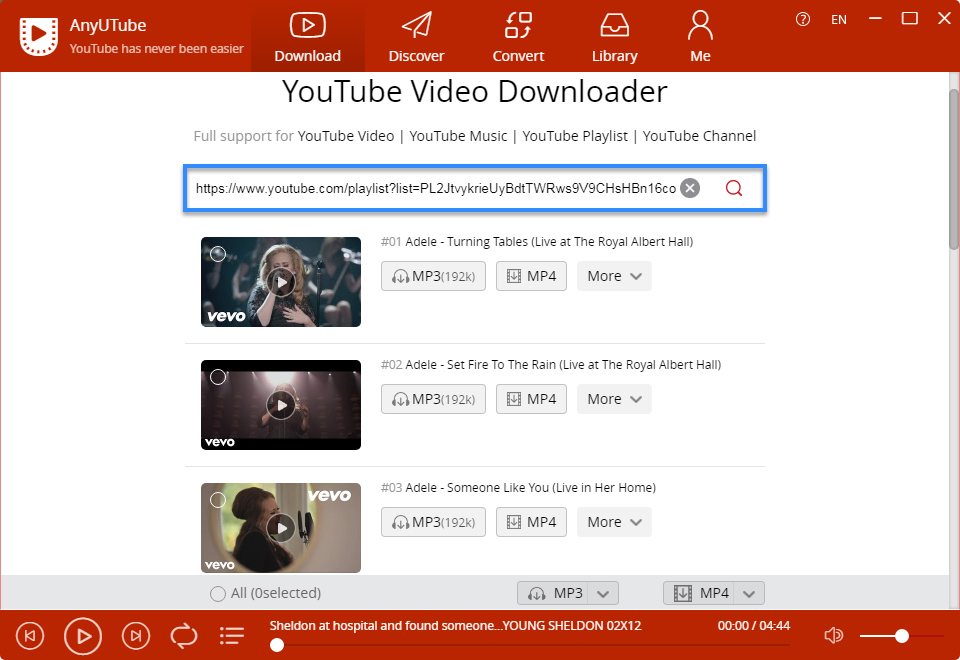Image resolution: width=960 pixels, height=660 pixels.
Task: Download Set Fire To The Rain as MP3
Action: click(x=433, y=399)
